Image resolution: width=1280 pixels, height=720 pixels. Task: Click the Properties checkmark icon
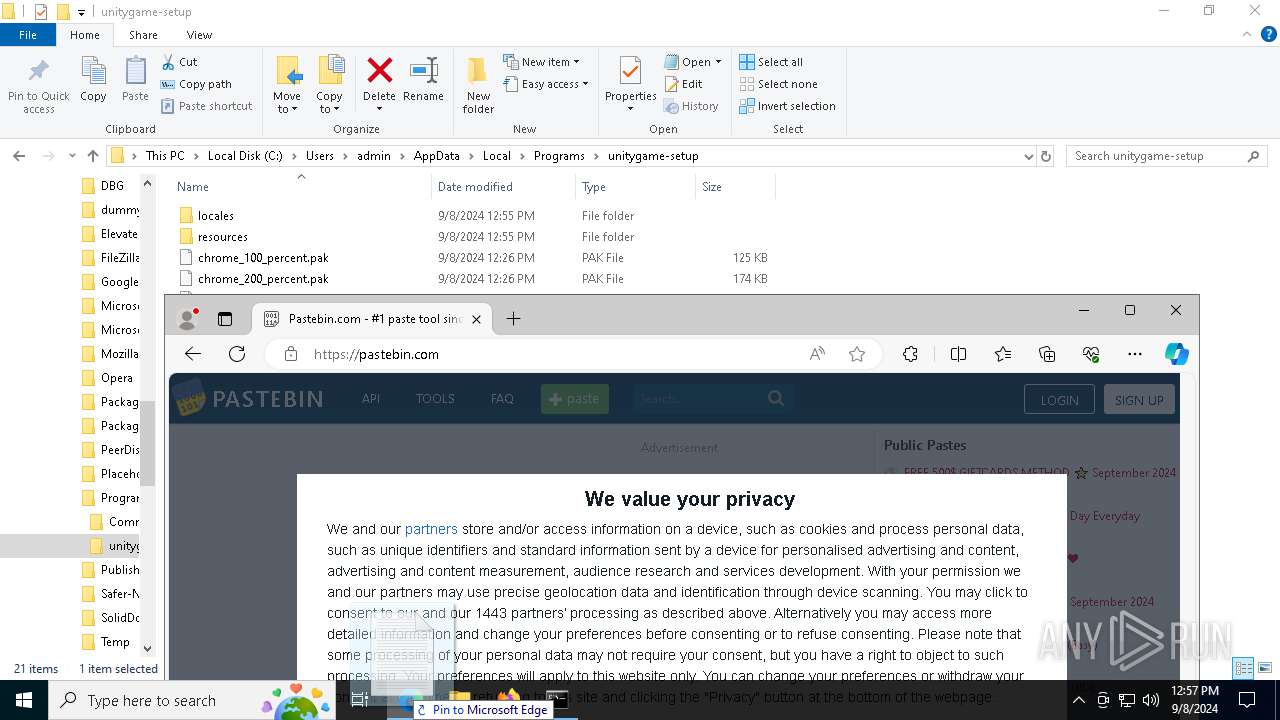tap(630, 71)
